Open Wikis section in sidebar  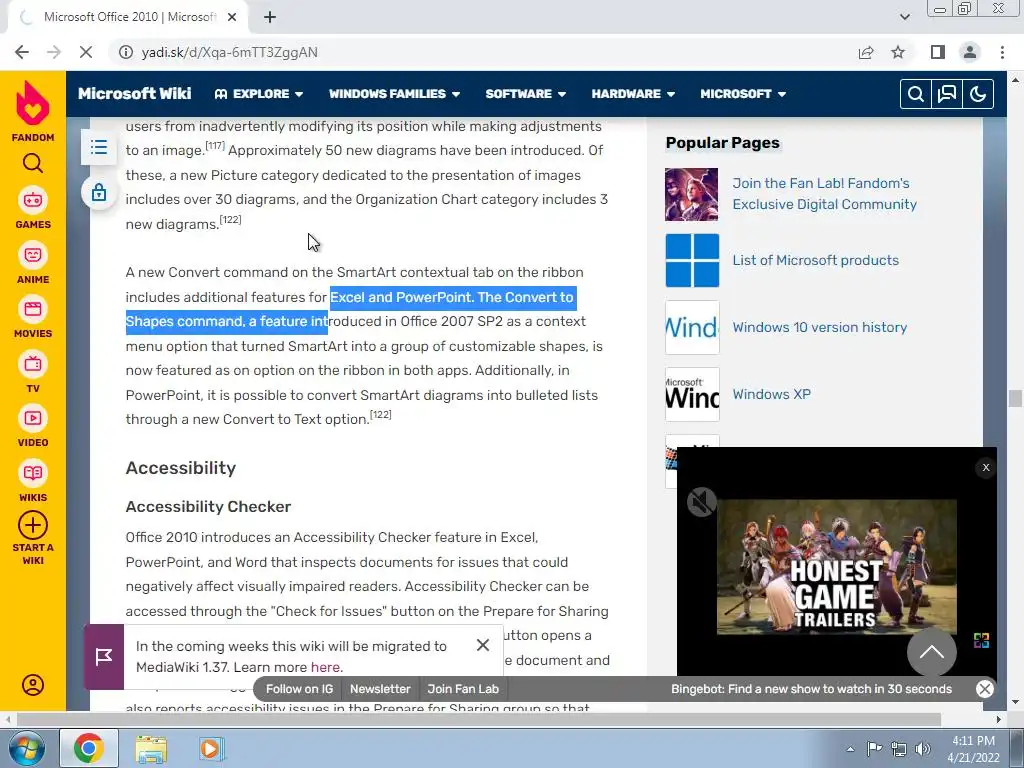tap(33, 481)
